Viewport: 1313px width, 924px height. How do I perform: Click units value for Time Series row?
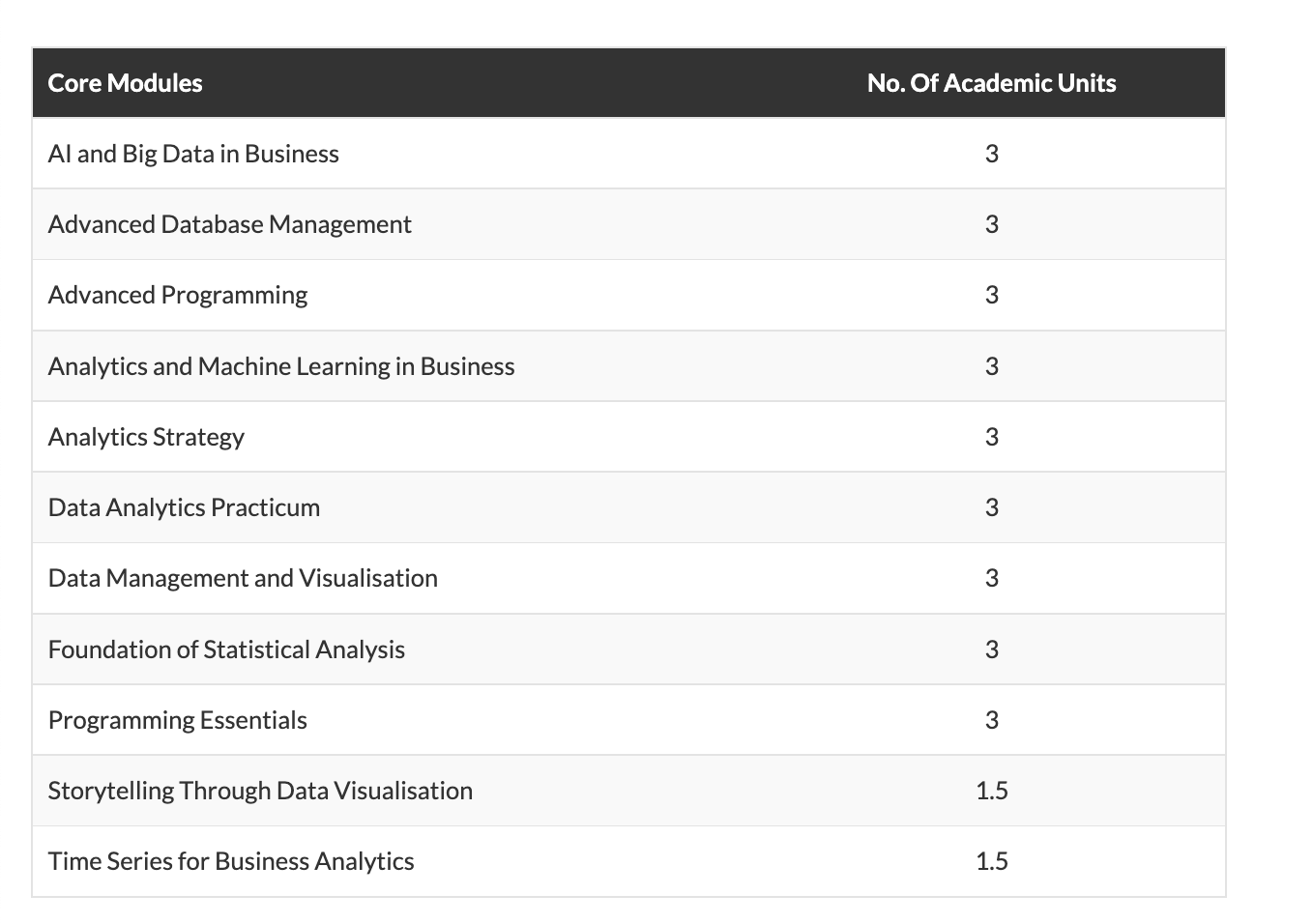[992, 861]
